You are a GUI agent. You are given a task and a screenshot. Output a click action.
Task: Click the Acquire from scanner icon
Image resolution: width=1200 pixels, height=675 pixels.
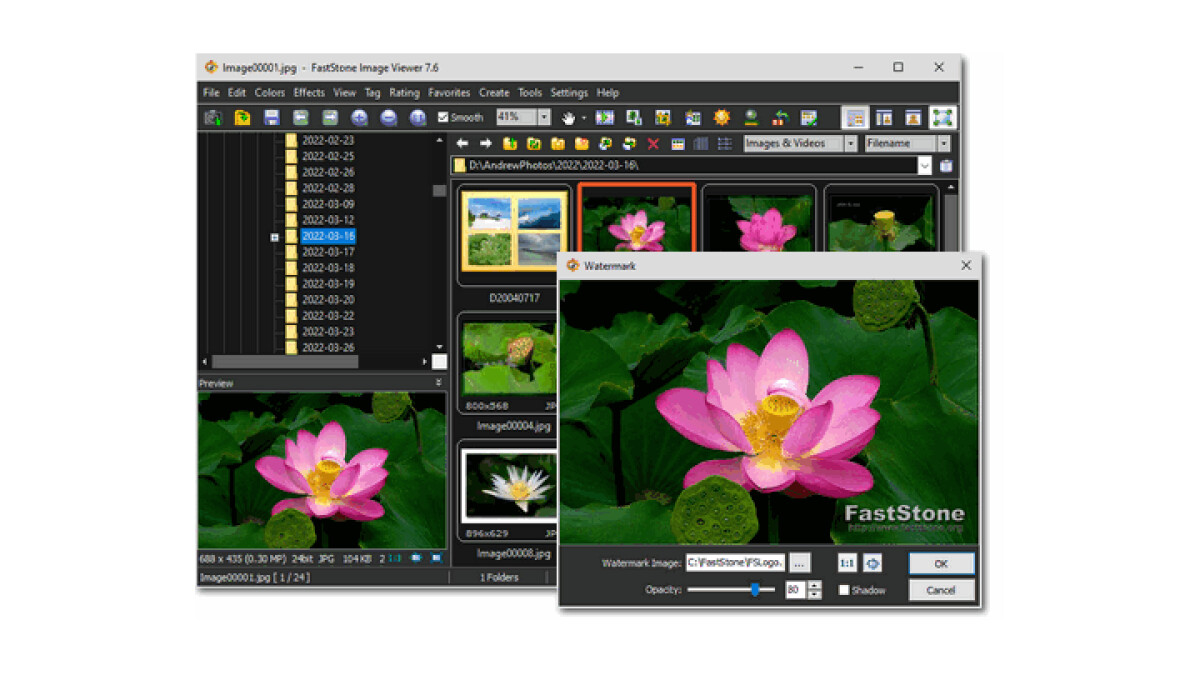213,117
